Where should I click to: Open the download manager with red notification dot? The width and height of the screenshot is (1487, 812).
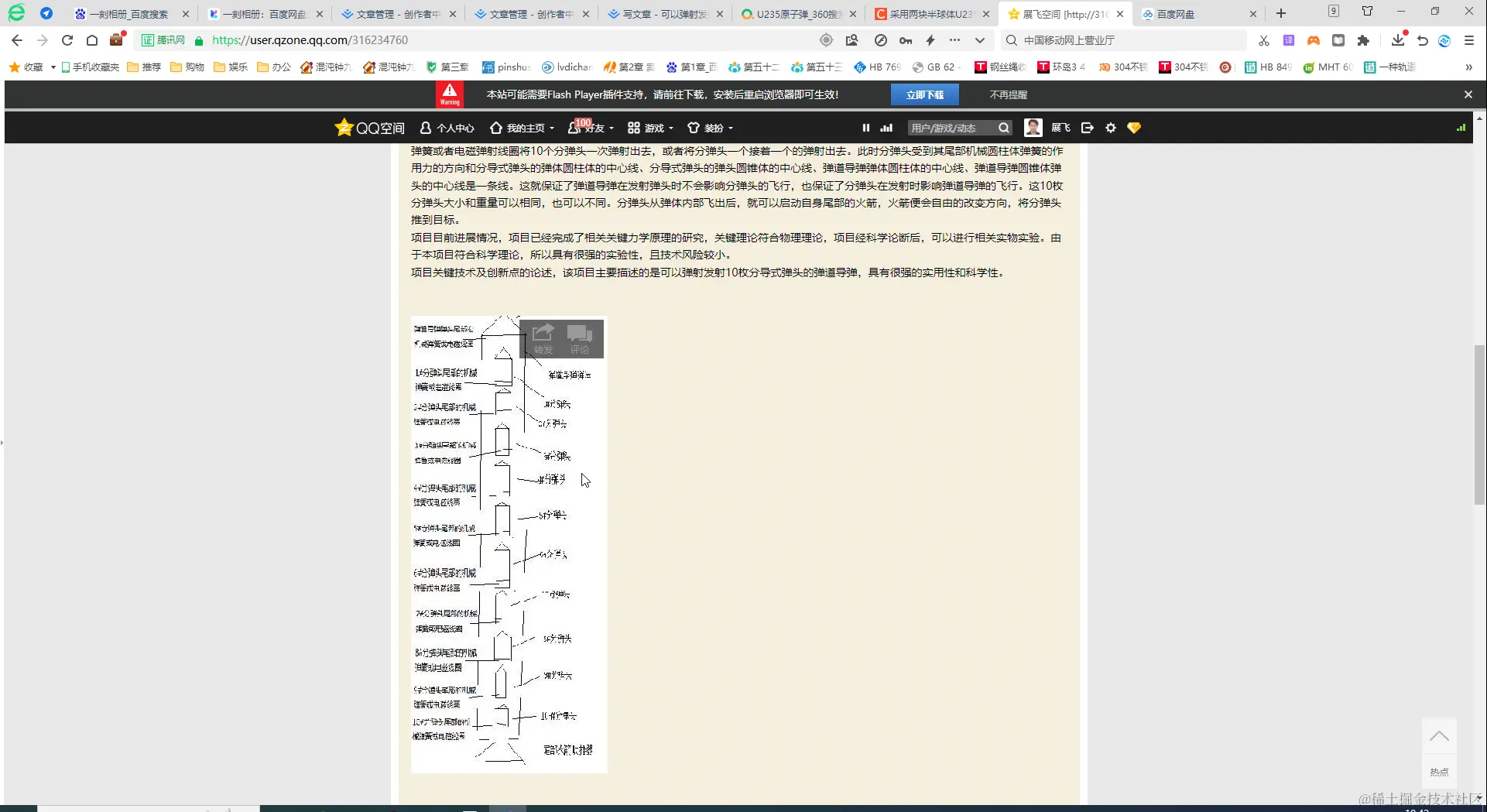click(x=1398, y=39)
